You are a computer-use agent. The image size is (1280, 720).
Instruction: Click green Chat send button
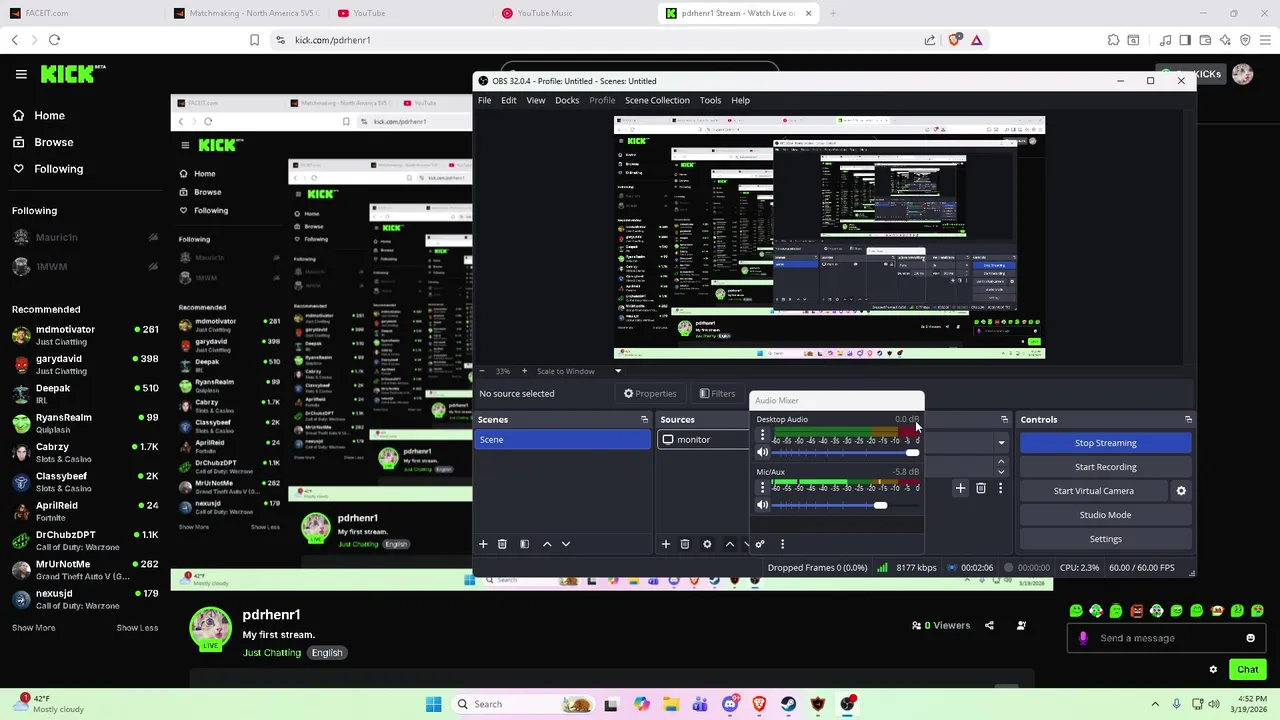(1247, 670)
